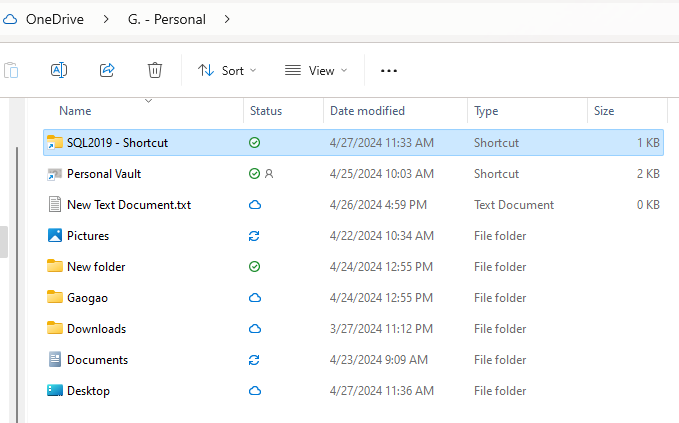The height and width of the screenshot is (423, 679).
Task: Expand chevron after G. - Personal breadcrumb
Action: pos(228,19)
